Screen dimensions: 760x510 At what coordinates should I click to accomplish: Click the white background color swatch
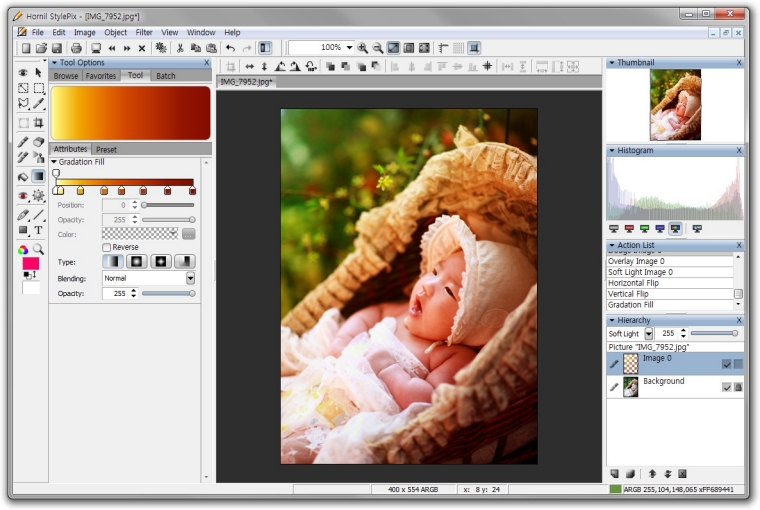click(31, 287)
